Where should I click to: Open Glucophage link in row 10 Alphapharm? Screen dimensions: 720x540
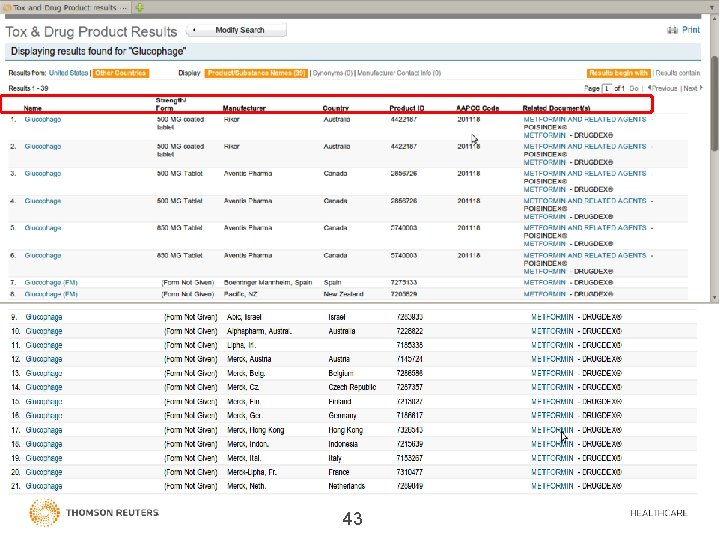point(44,332)
